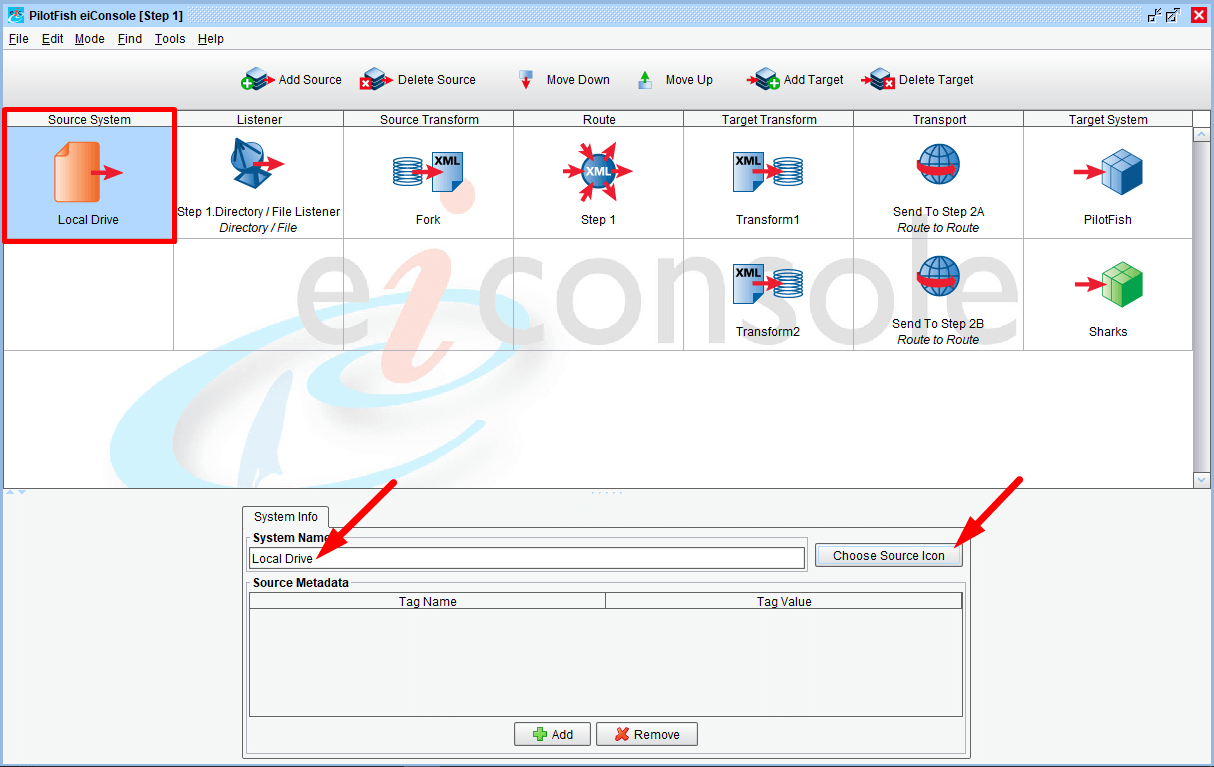The image size is (1214, 767).
Task: Open the File menu
Action: point(19,39)
